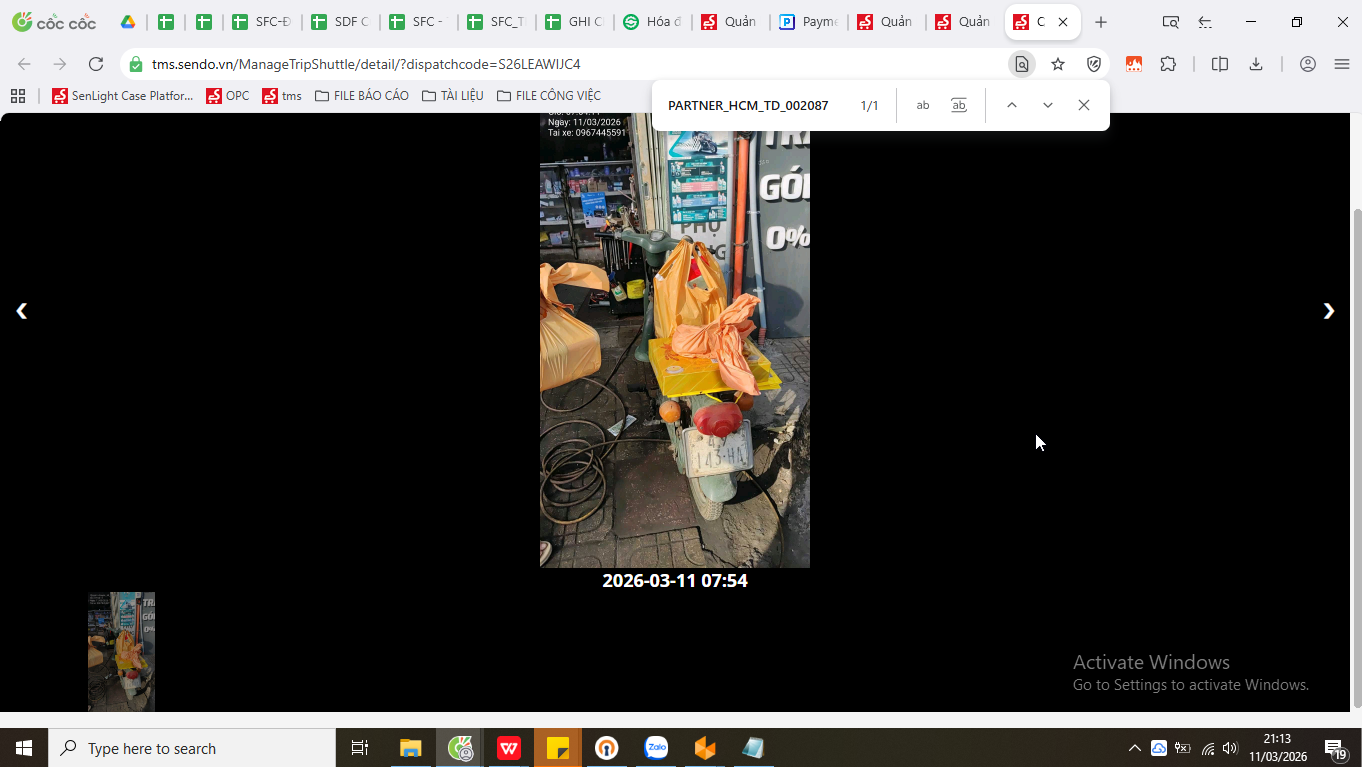Open Task View on taskbar
Viewport: 1362px width, 767px height.
(360, 748)
